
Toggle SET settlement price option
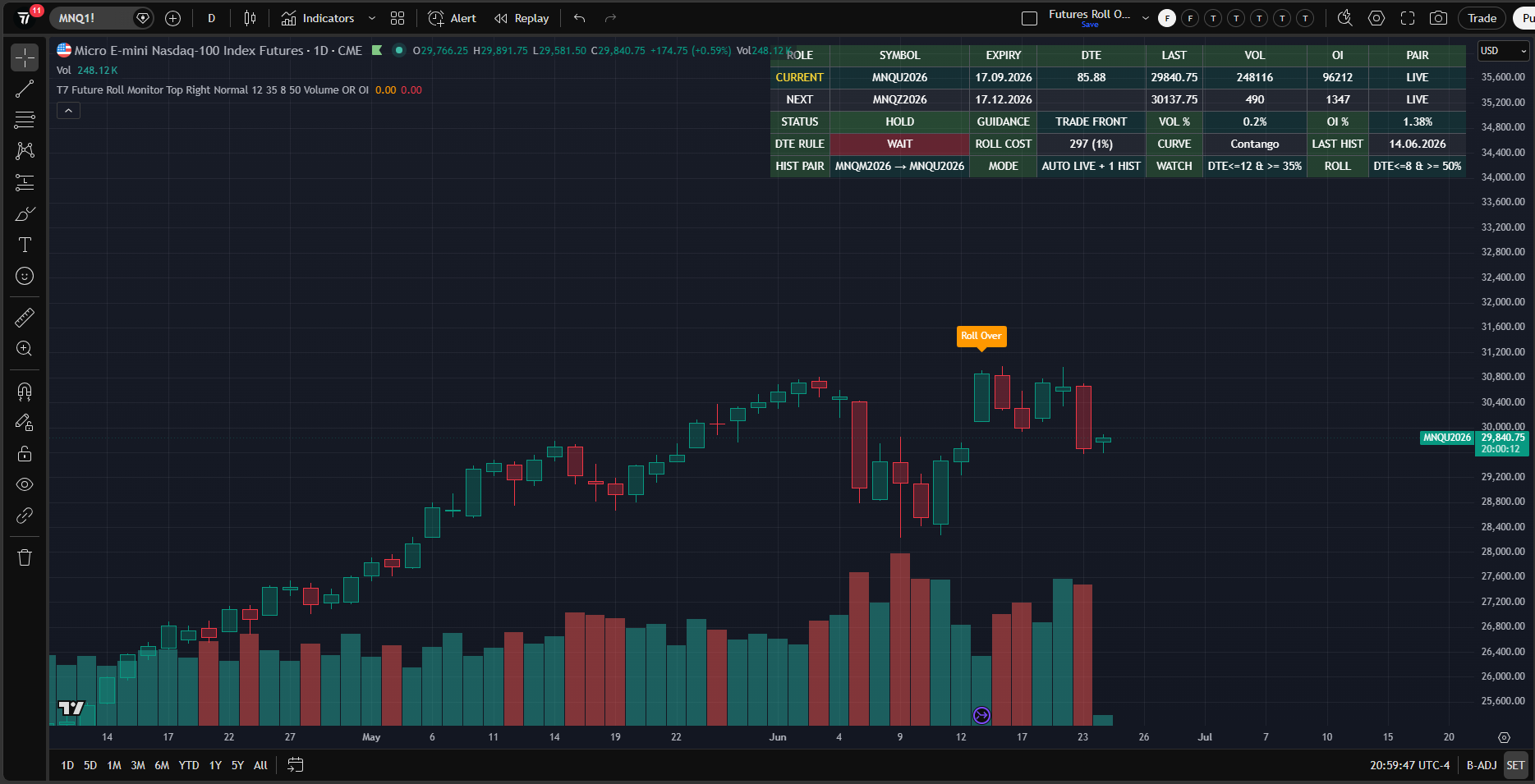(x=1515, y=765)
